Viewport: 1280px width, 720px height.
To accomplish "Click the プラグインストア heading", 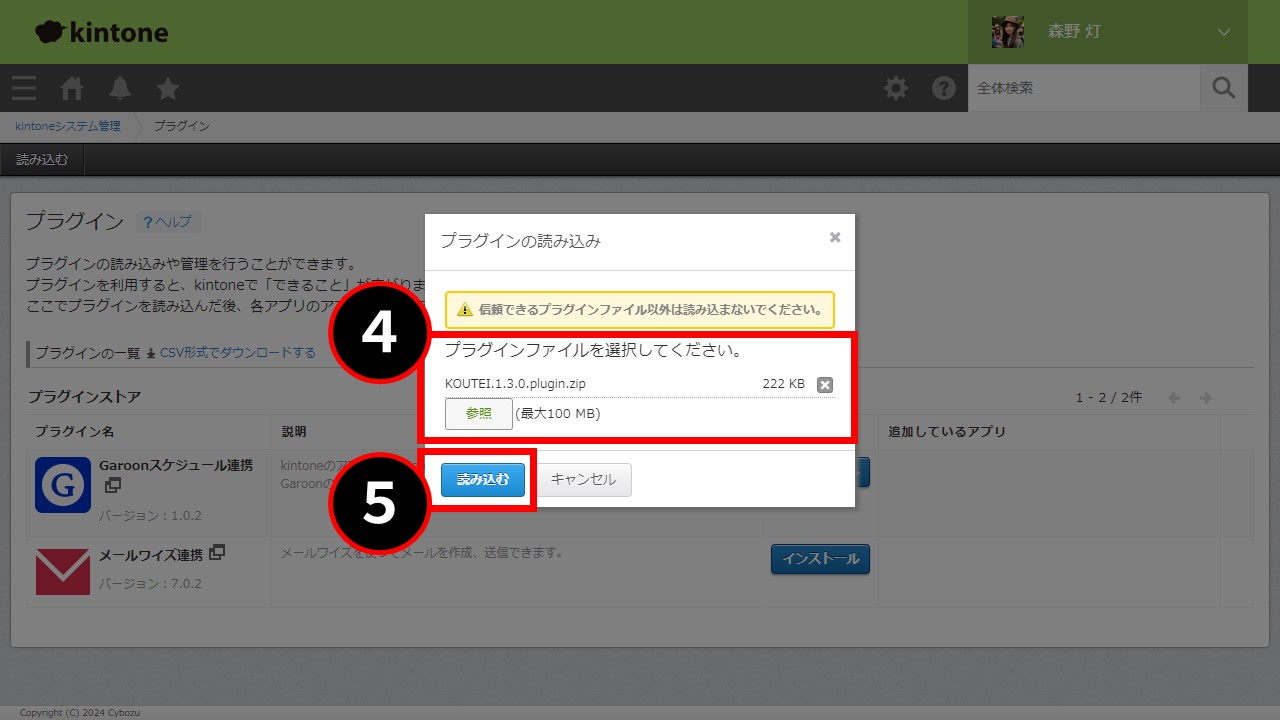I will [x=84, y=397].
